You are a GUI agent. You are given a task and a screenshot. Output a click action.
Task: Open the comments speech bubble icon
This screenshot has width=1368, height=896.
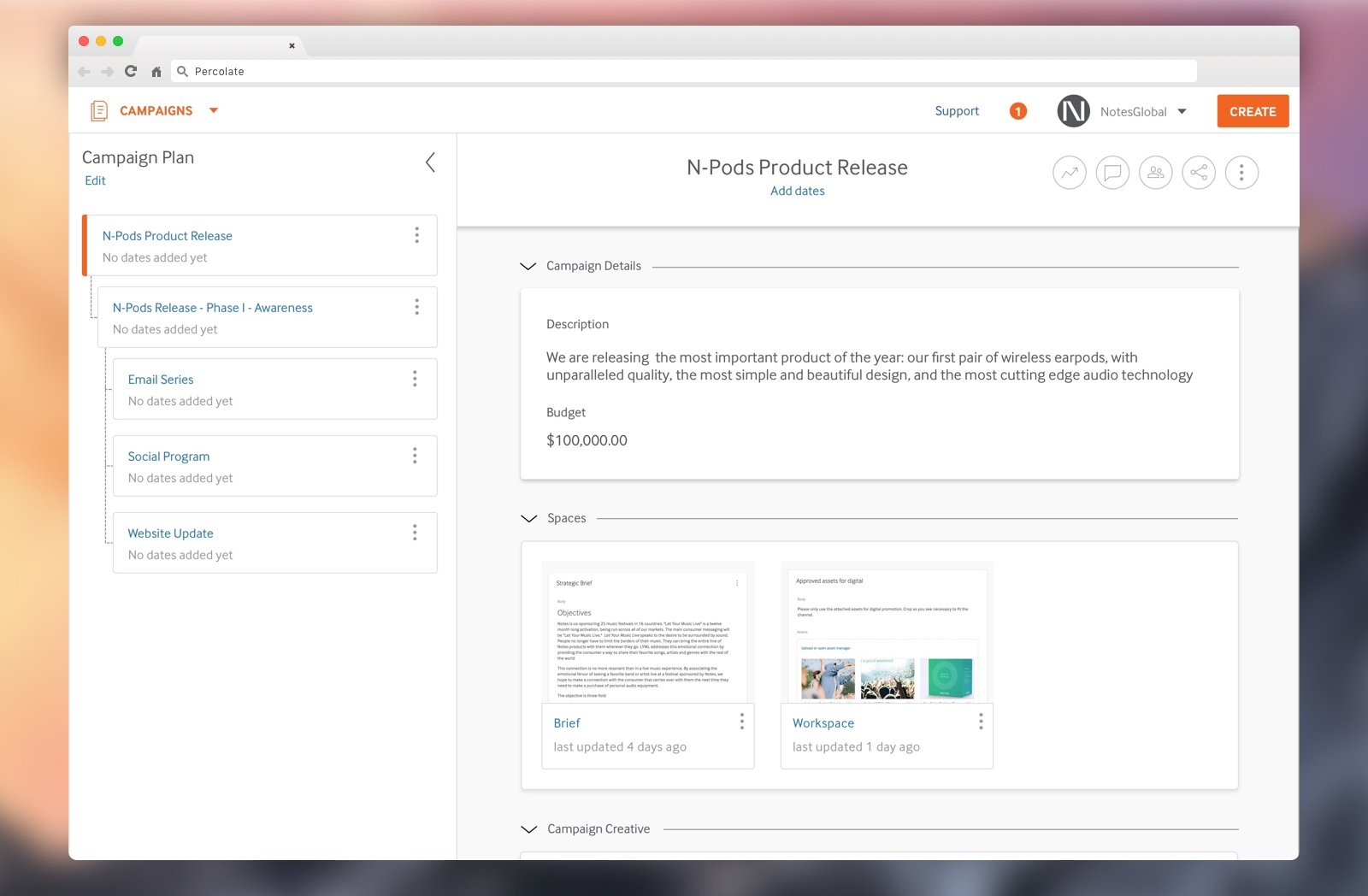click(x=1112, y=173)
